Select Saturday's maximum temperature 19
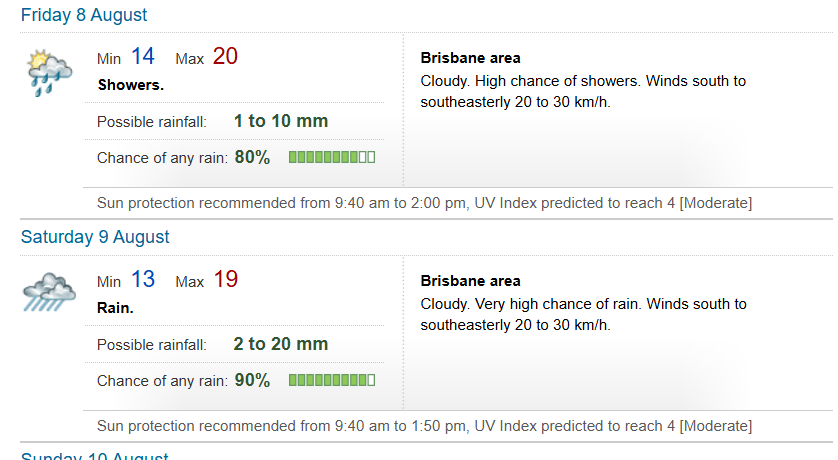 (226, 279)
